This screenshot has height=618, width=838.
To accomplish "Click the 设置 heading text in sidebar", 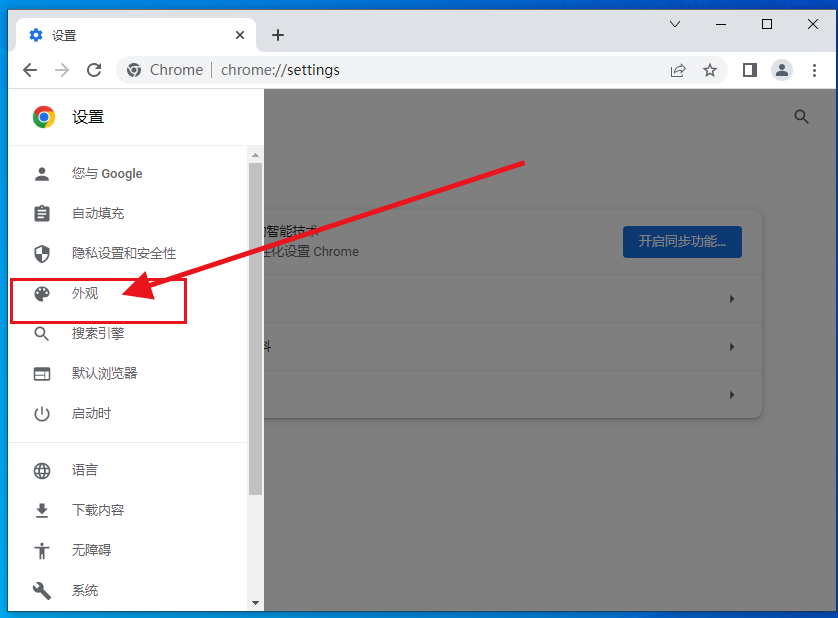I will pos(88,117).
